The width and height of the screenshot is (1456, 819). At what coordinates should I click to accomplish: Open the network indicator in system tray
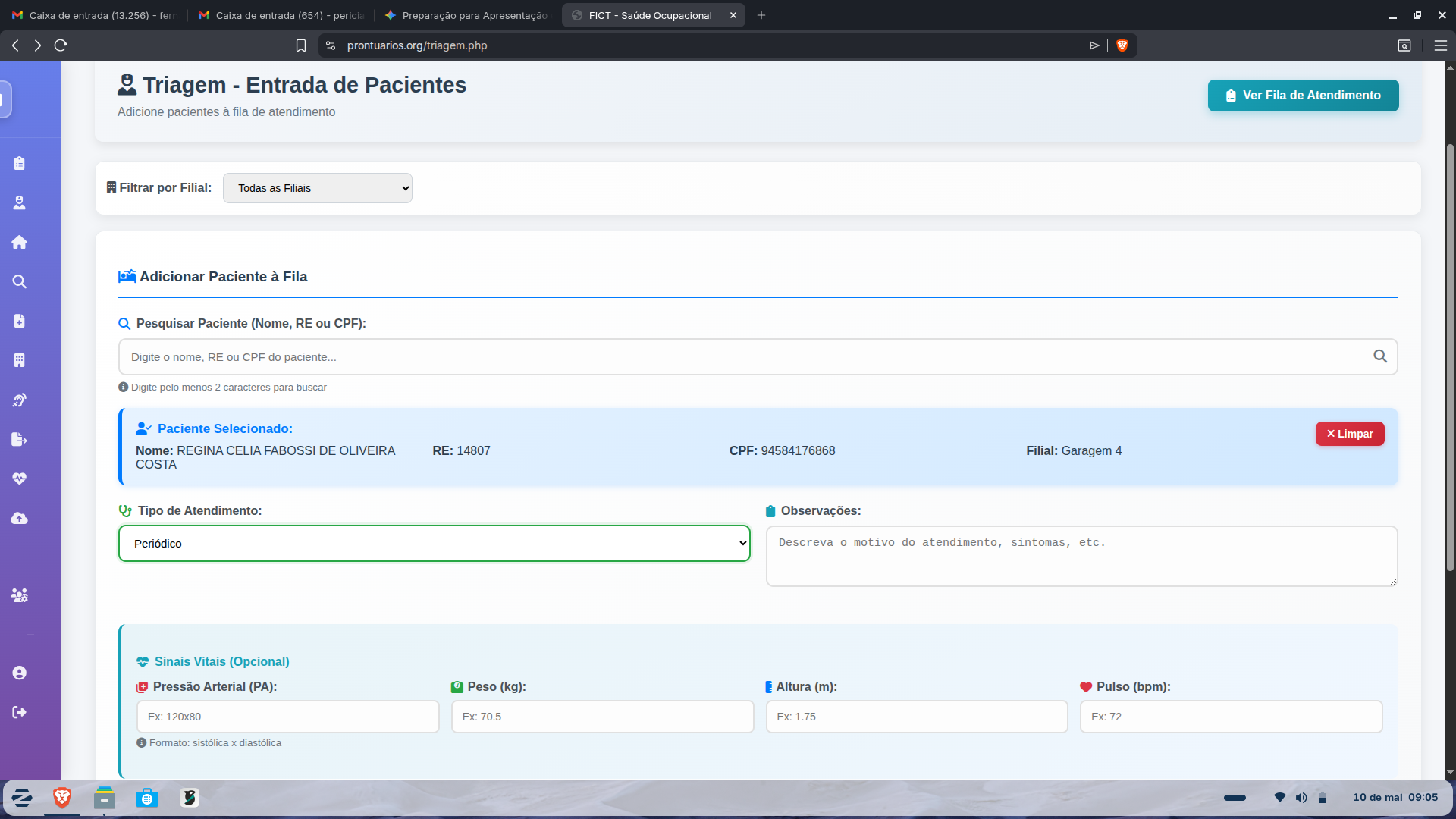(1280, 798)
